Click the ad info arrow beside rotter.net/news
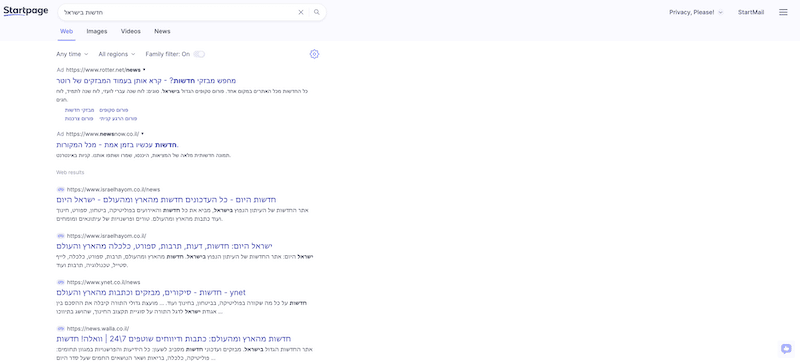The image size is (800, 362). 144,70
